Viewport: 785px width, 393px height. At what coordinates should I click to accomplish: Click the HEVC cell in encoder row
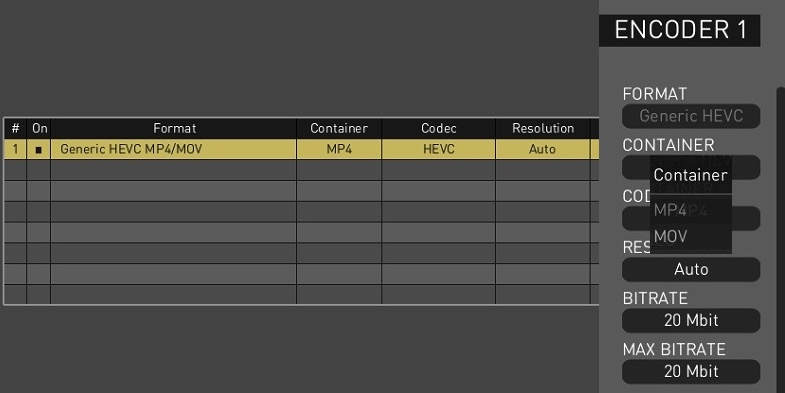[439, 149]
